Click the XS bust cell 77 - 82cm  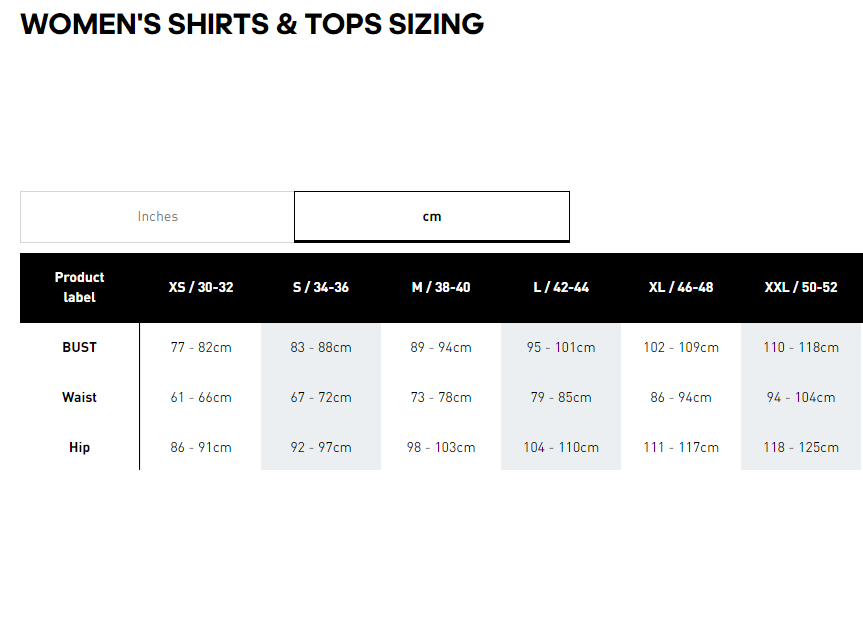[x=201, y=348]
